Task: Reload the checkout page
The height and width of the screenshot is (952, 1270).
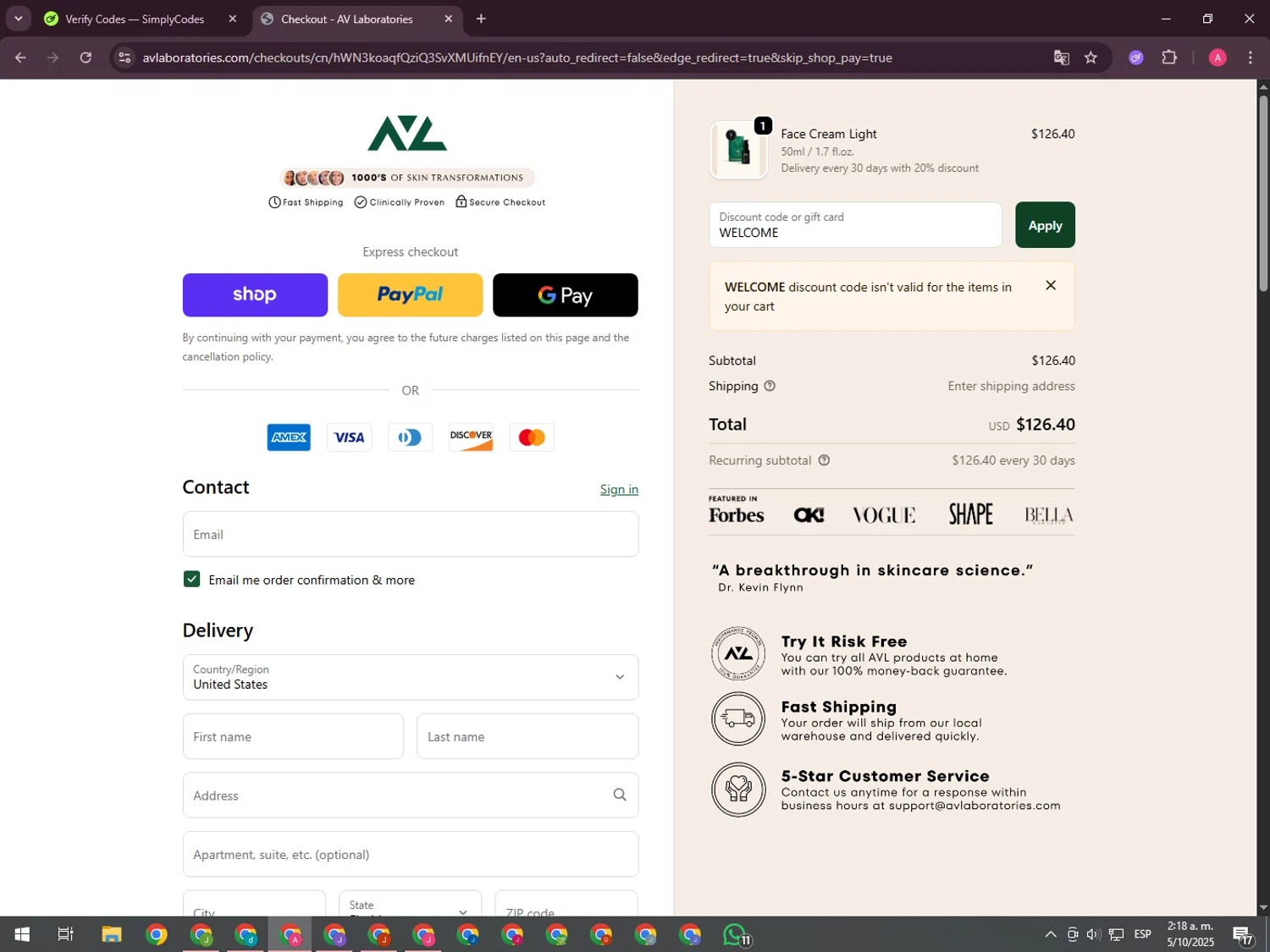Action: (x=86, y=58)
